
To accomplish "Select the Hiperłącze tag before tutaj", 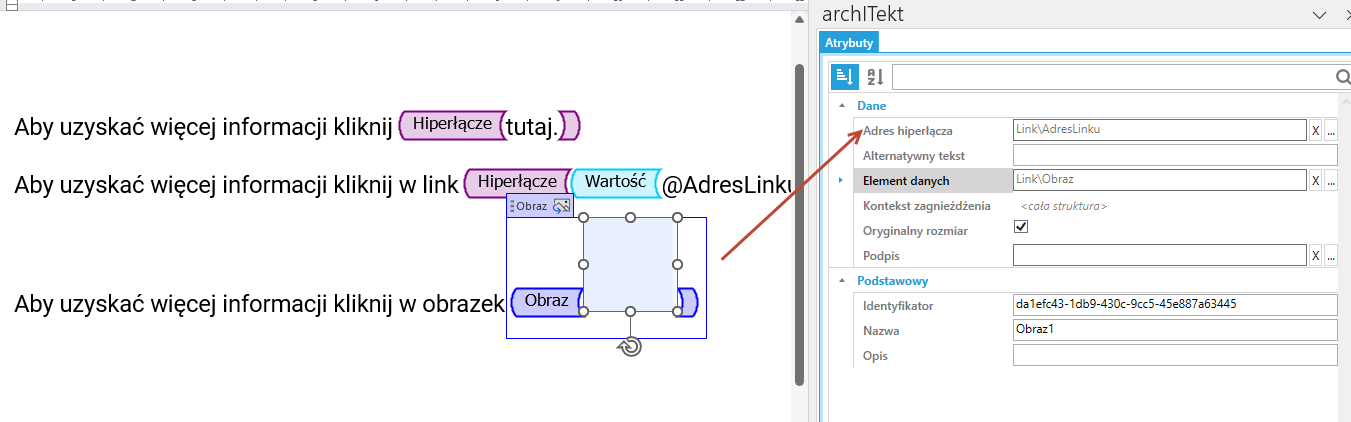I will point(452,124).
